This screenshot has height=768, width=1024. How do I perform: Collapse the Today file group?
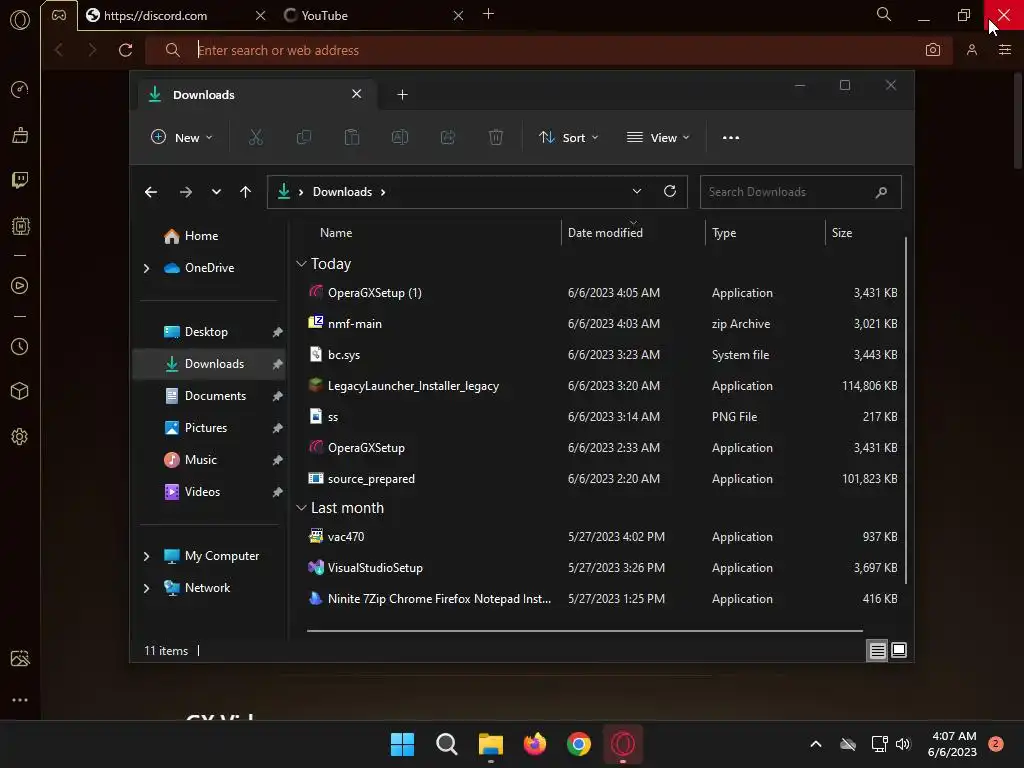tap(301, 264)
